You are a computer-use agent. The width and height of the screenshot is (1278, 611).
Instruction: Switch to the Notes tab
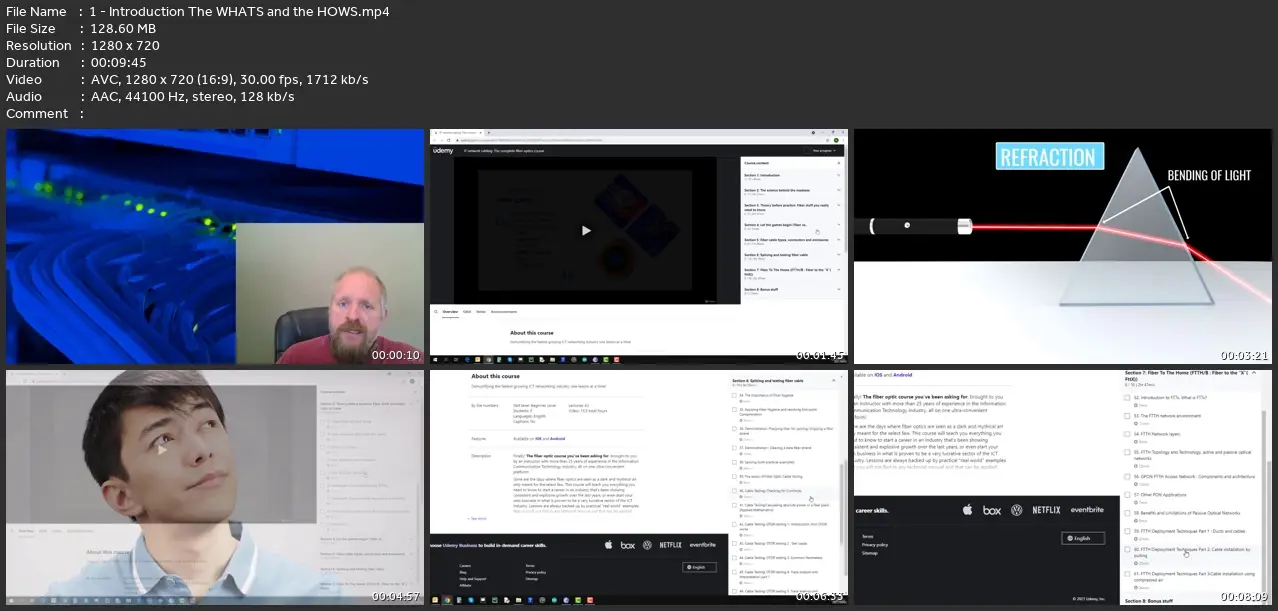coord(481,312)
